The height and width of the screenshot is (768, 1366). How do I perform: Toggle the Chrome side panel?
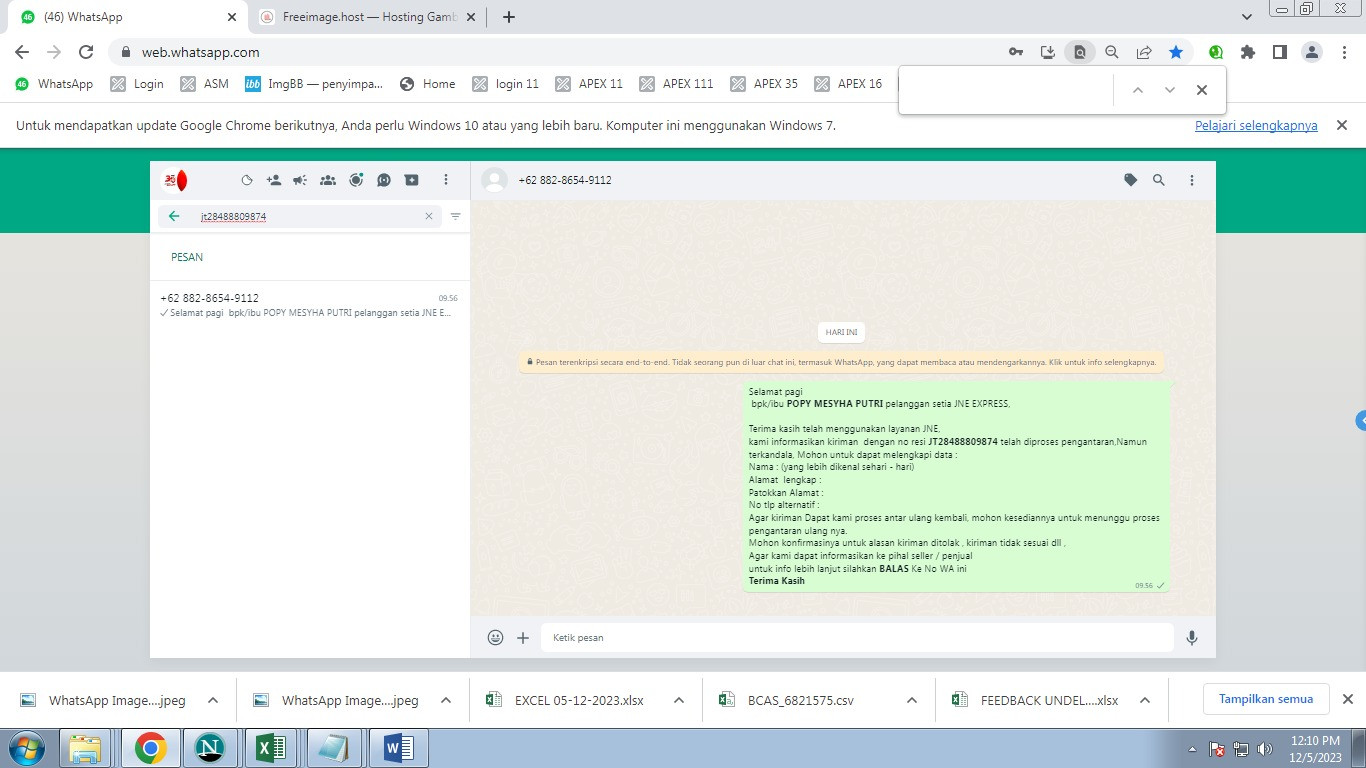click(1280, 52)
